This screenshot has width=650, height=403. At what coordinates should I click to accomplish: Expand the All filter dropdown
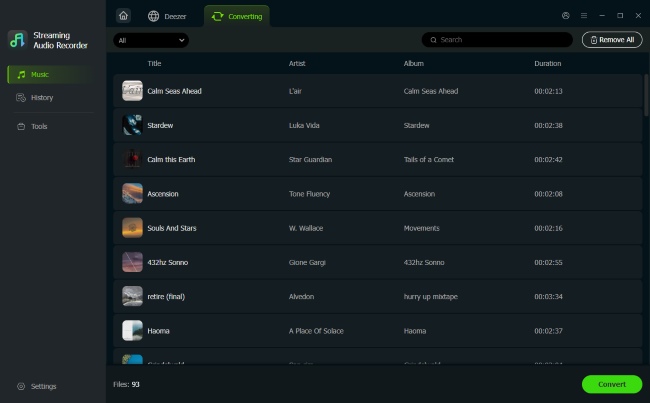coord(151,40)
